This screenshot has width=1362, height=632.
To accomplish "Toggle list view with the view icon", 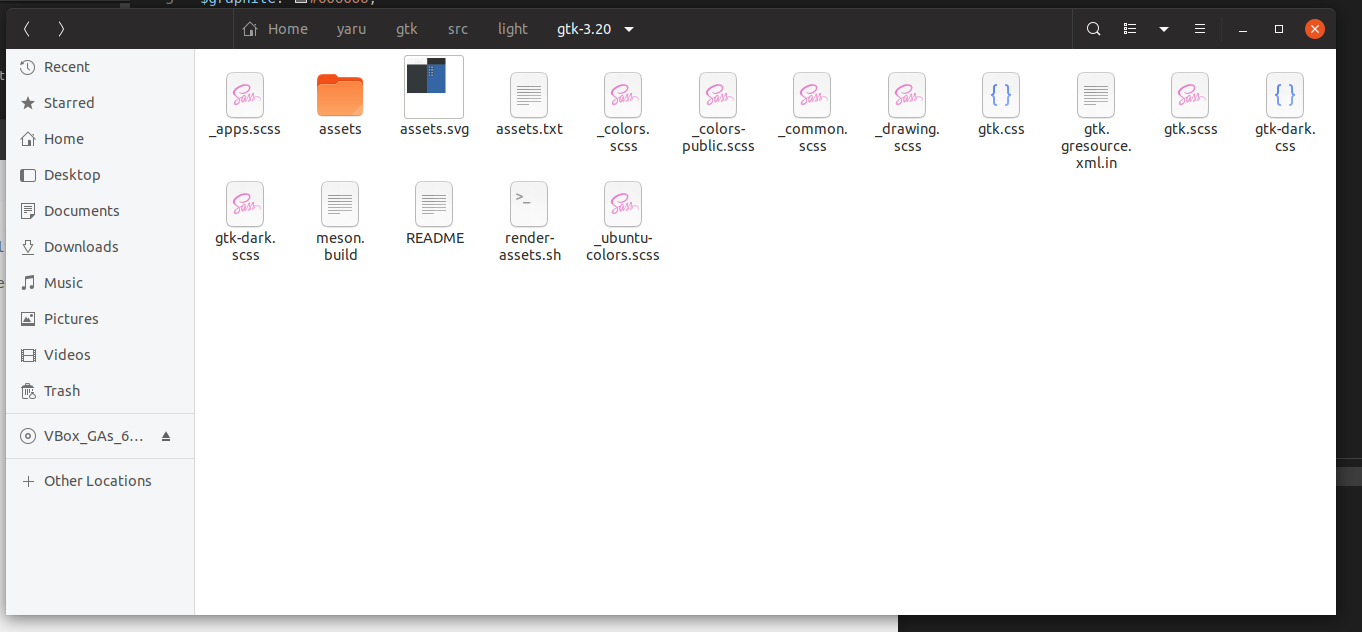I will click(x=1130, y=29).
